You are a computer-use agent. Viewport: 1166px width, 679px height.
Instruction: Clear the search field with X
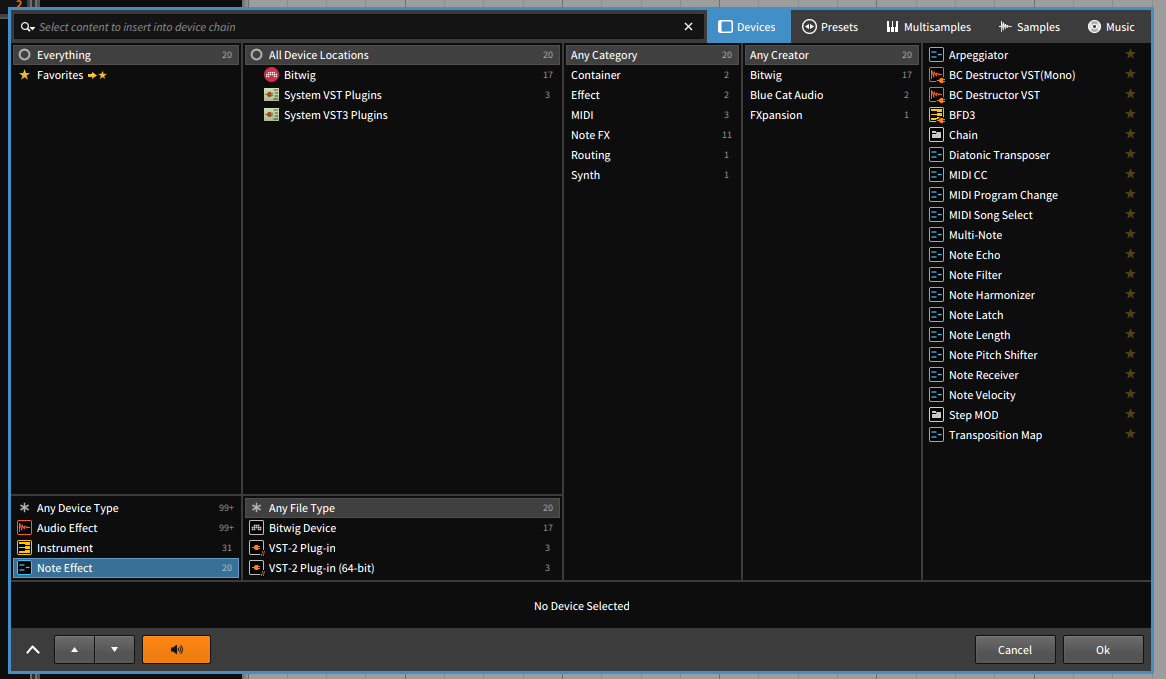(688, 27)
